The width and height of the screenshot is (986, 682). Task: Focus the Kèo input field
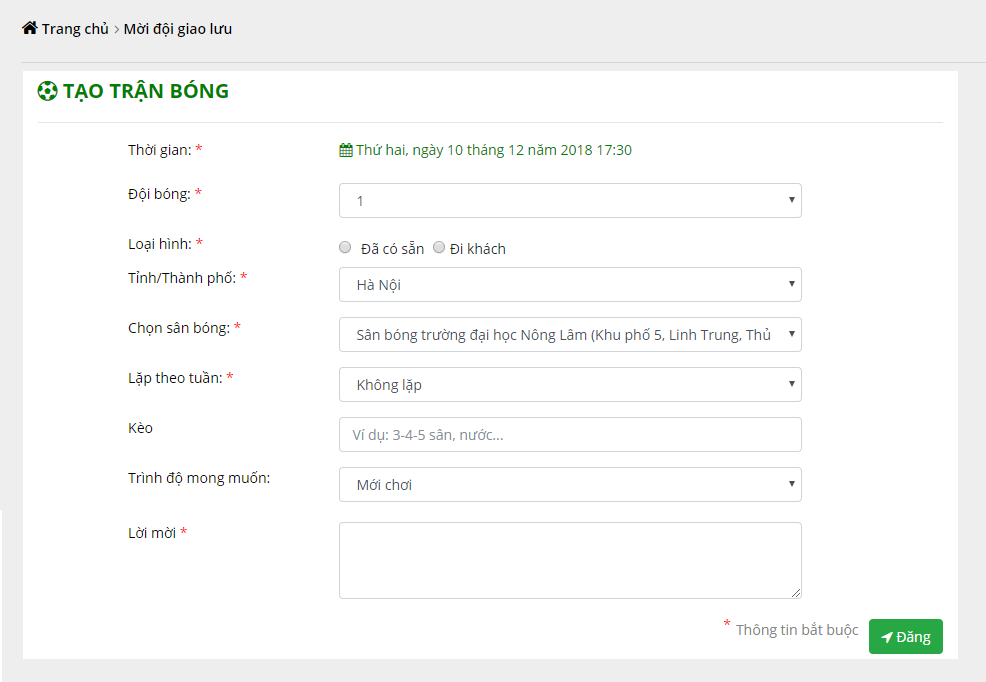point(570,434)
